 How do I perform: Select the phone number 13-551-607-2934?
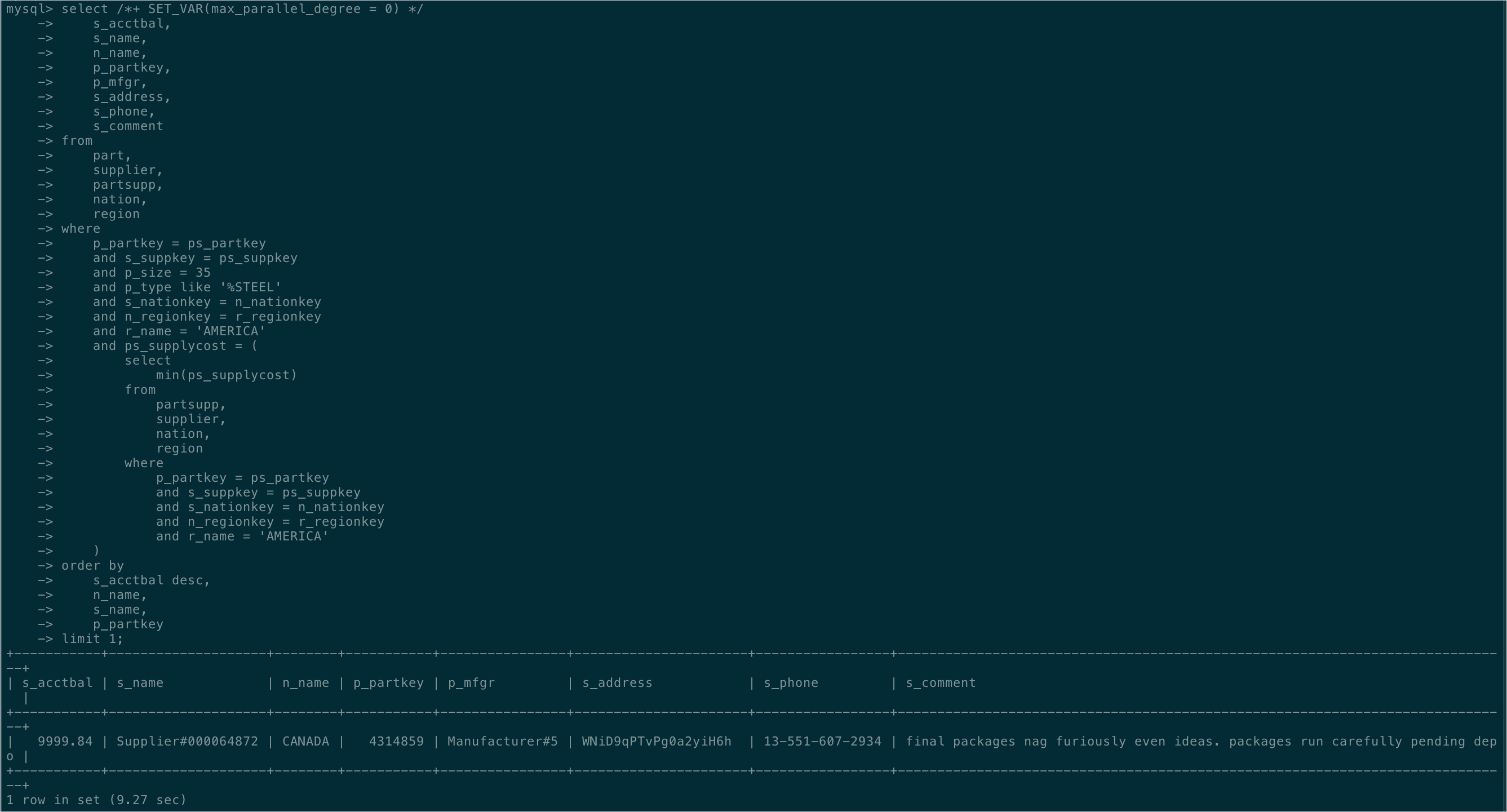point(822,741)
